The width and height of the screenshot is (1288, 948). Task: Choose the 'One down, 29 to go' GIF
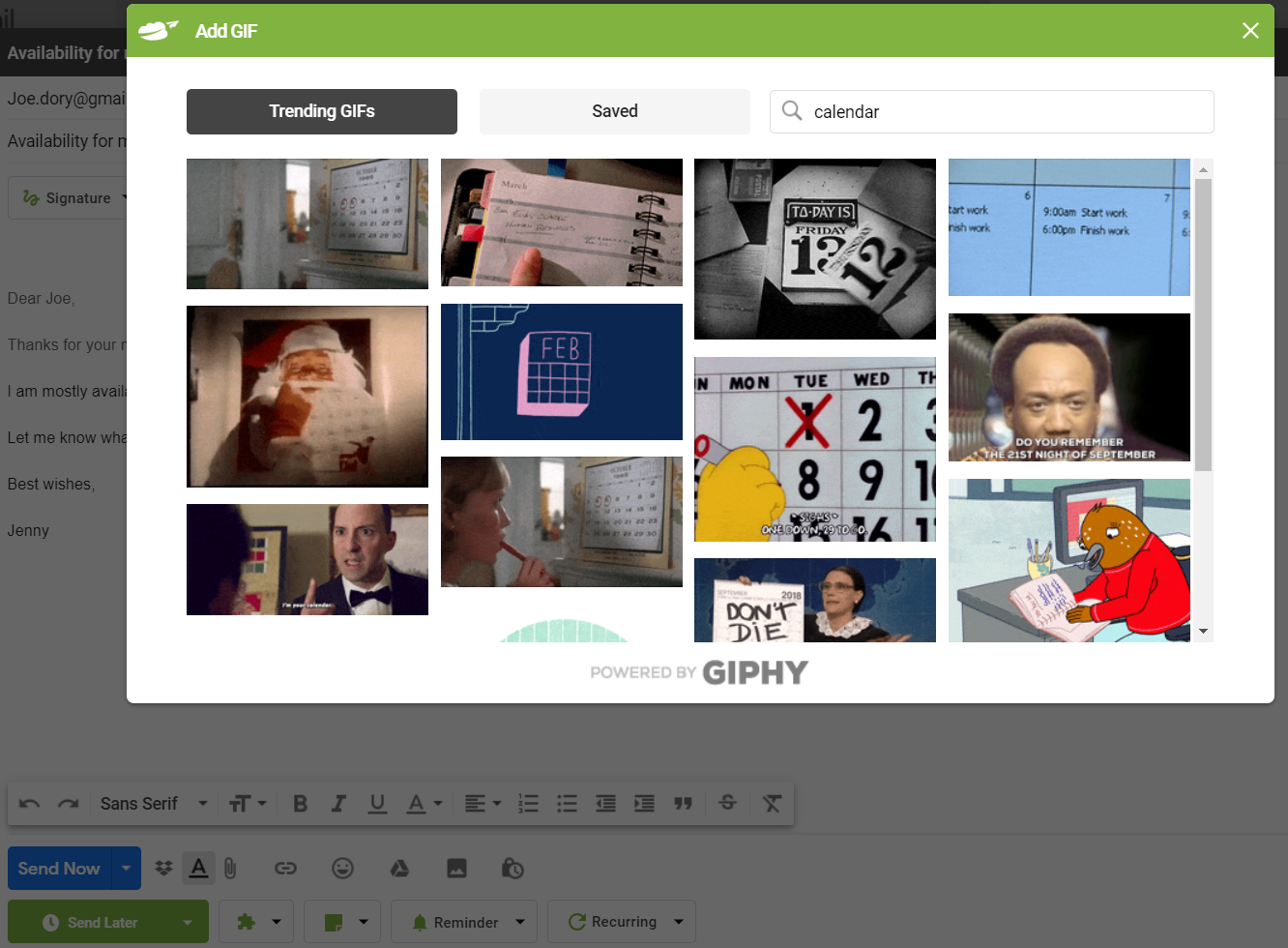coord(815,449)
